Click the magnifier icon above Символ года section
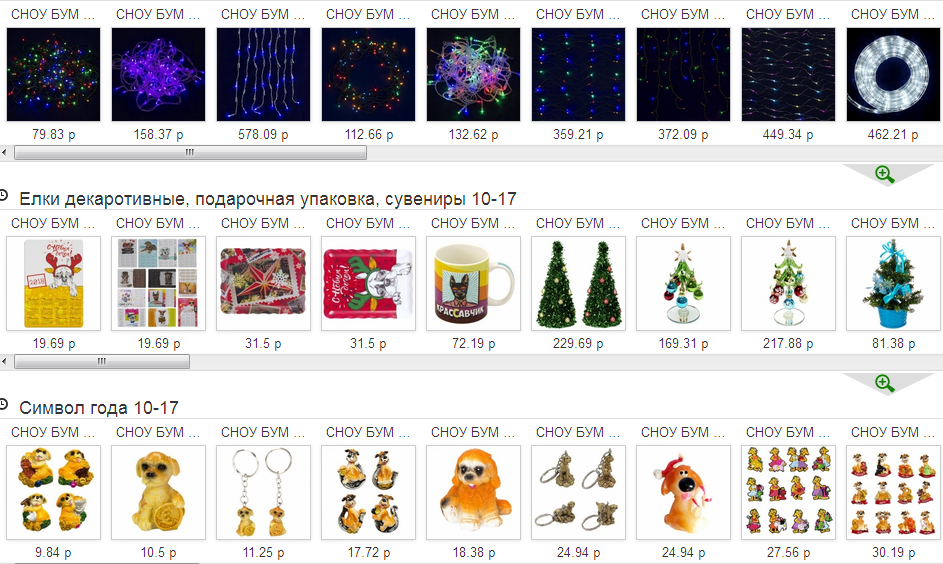 tap(885, 384)
